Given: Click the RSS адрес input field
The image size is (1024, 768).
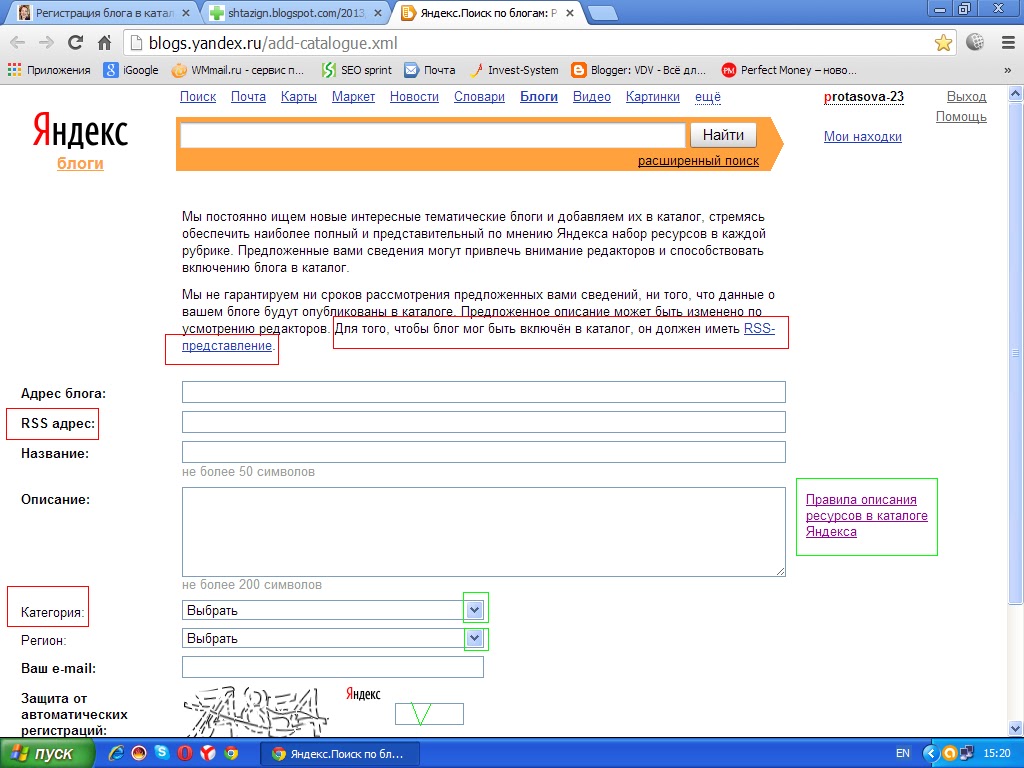Looking at the screenshot, I should 484,422.
